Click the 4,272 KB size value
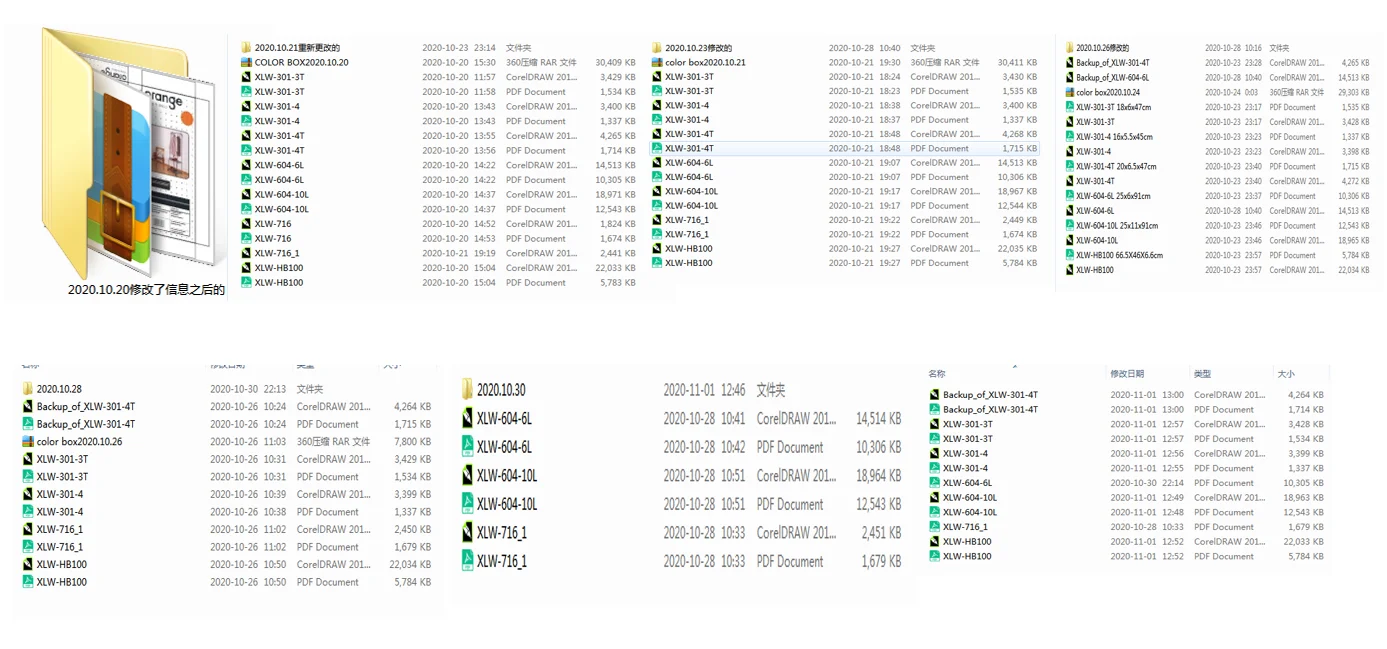This screenshot has height=649, width=1387. pos(1356,181)
